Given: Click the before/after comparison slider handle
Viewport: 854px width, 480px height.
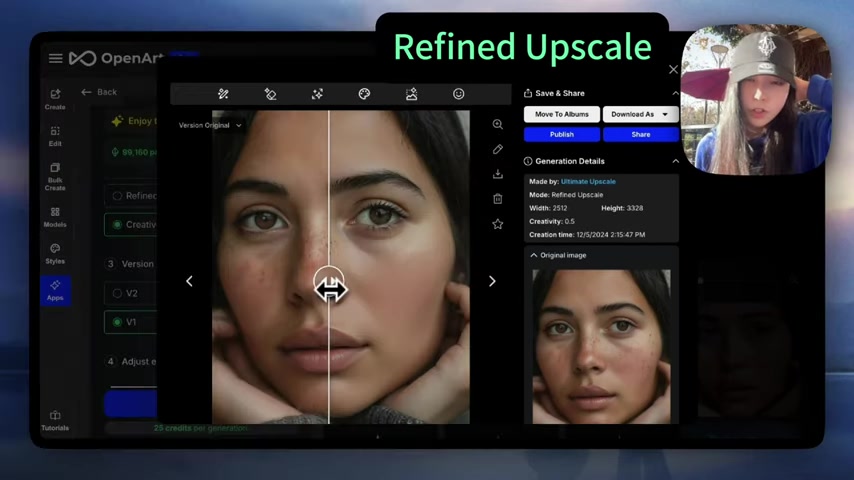Looking at the screenshot, I should pos(329,288).
